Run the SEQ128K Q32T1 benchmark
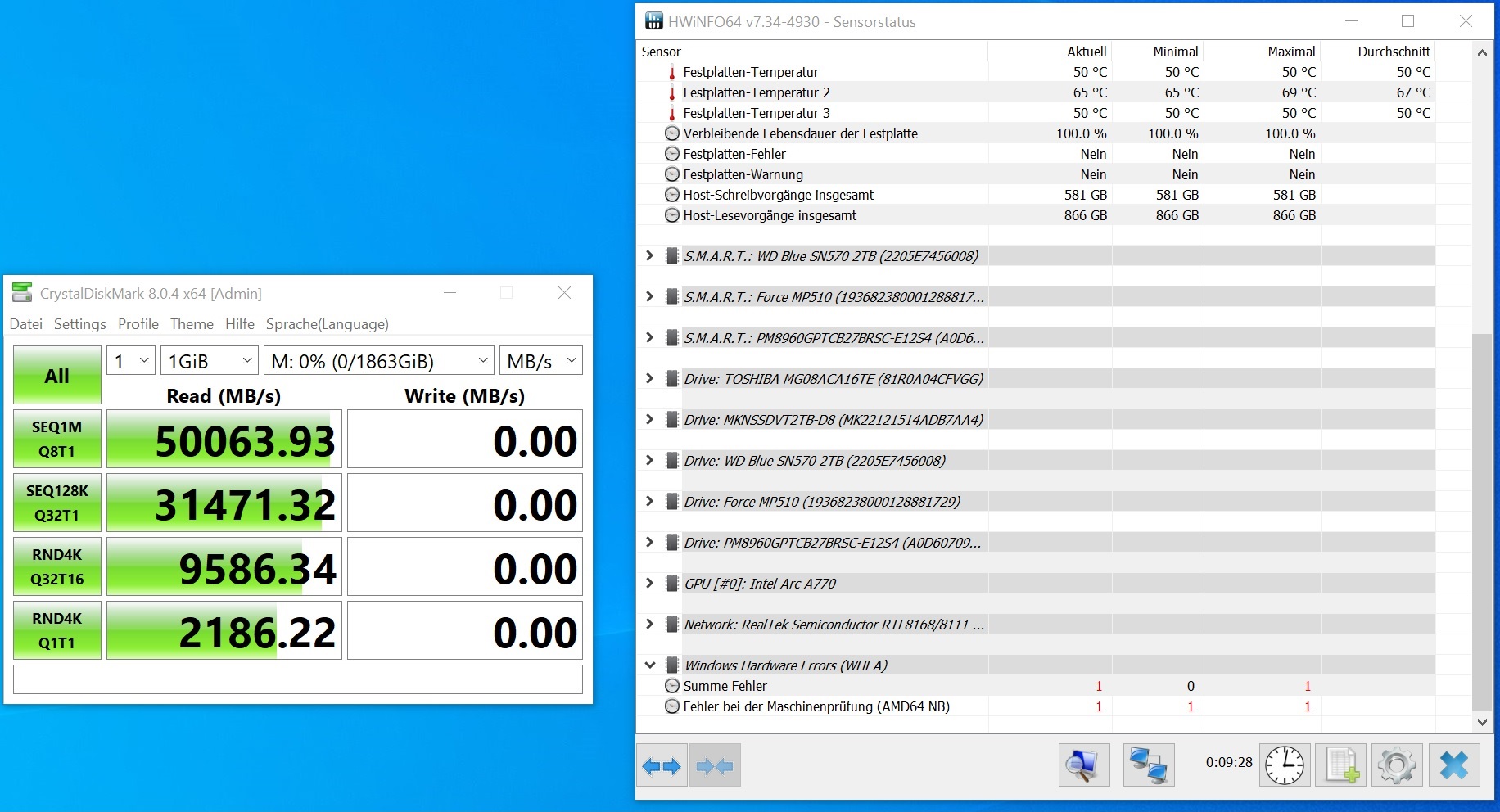 (x=57, y=503)
